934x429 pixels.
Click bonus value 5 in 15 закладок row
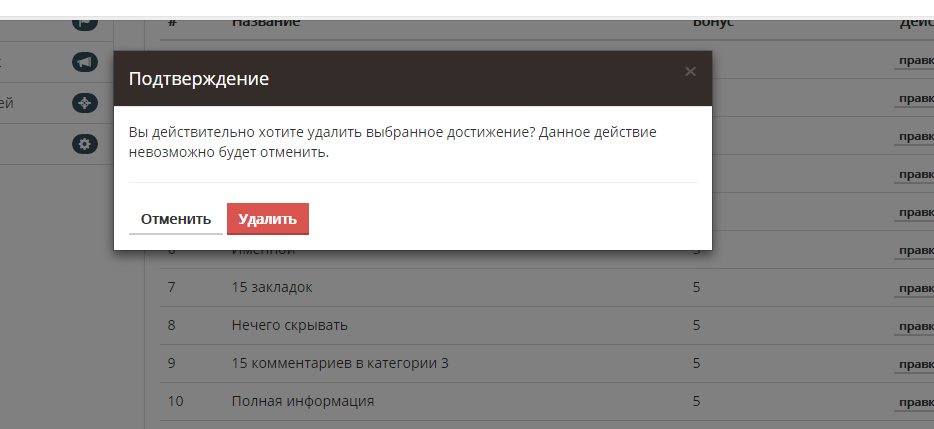click(x=696, y=287)
